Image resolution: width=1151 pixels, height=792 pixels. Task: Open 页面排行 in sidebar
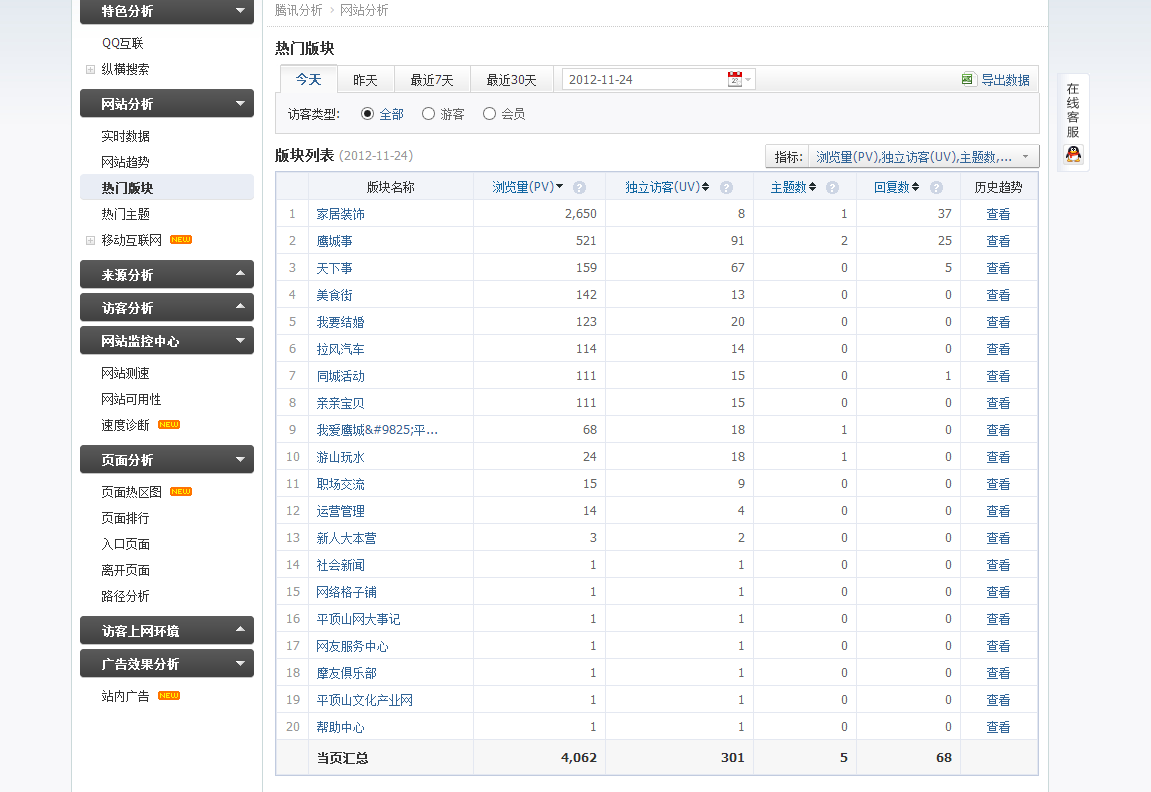[126, 518]
